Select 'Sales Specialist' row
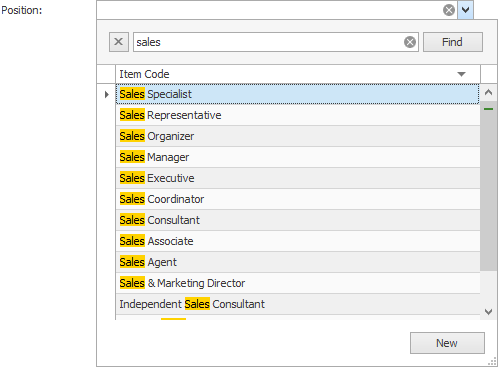 [298, 94]
